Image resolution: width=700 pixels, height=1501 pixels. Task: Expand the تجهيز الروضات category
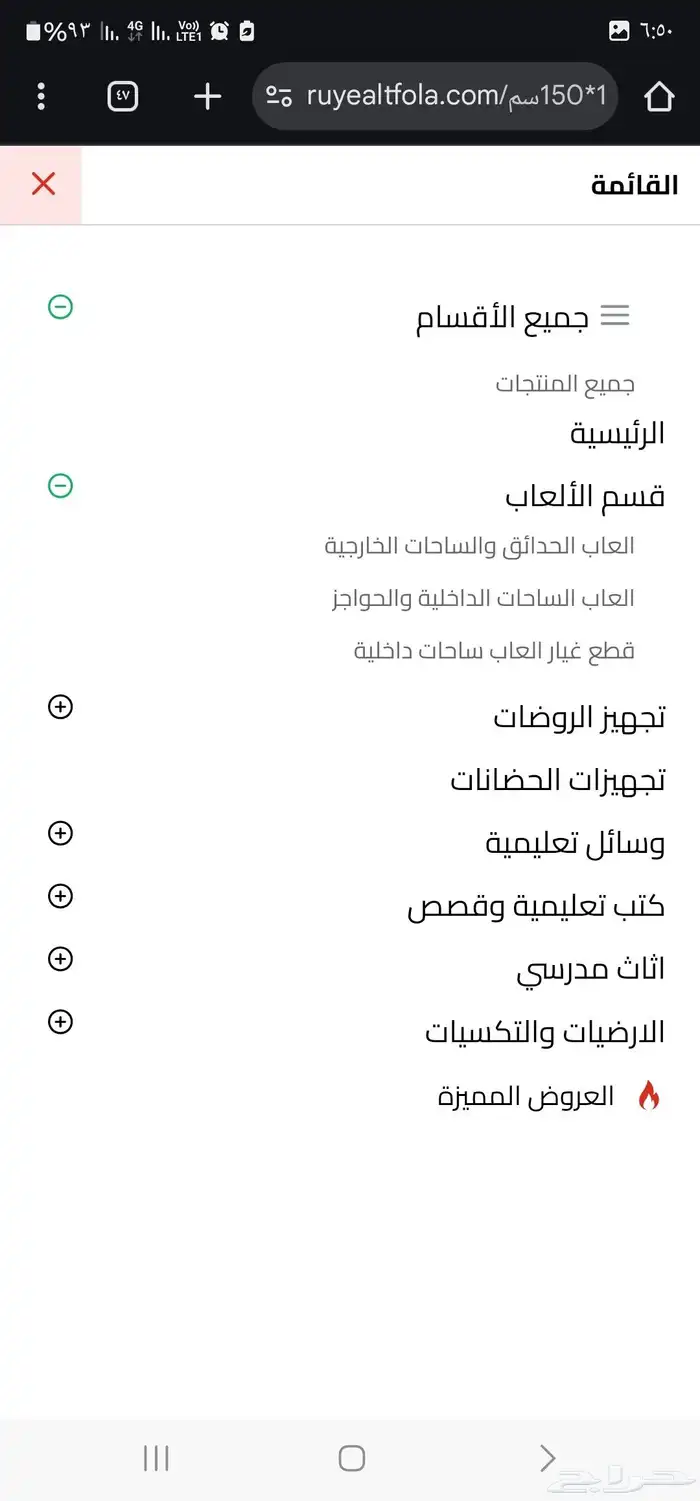60,707
